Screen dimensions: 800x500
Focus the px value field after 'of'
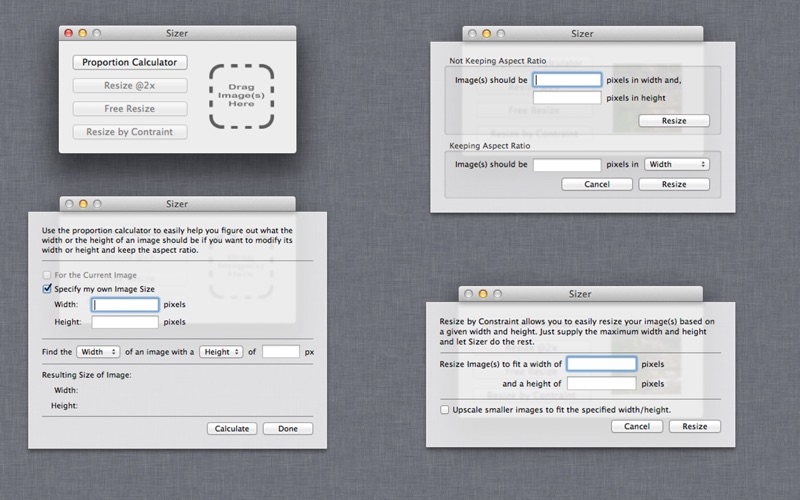pos(281,352)
